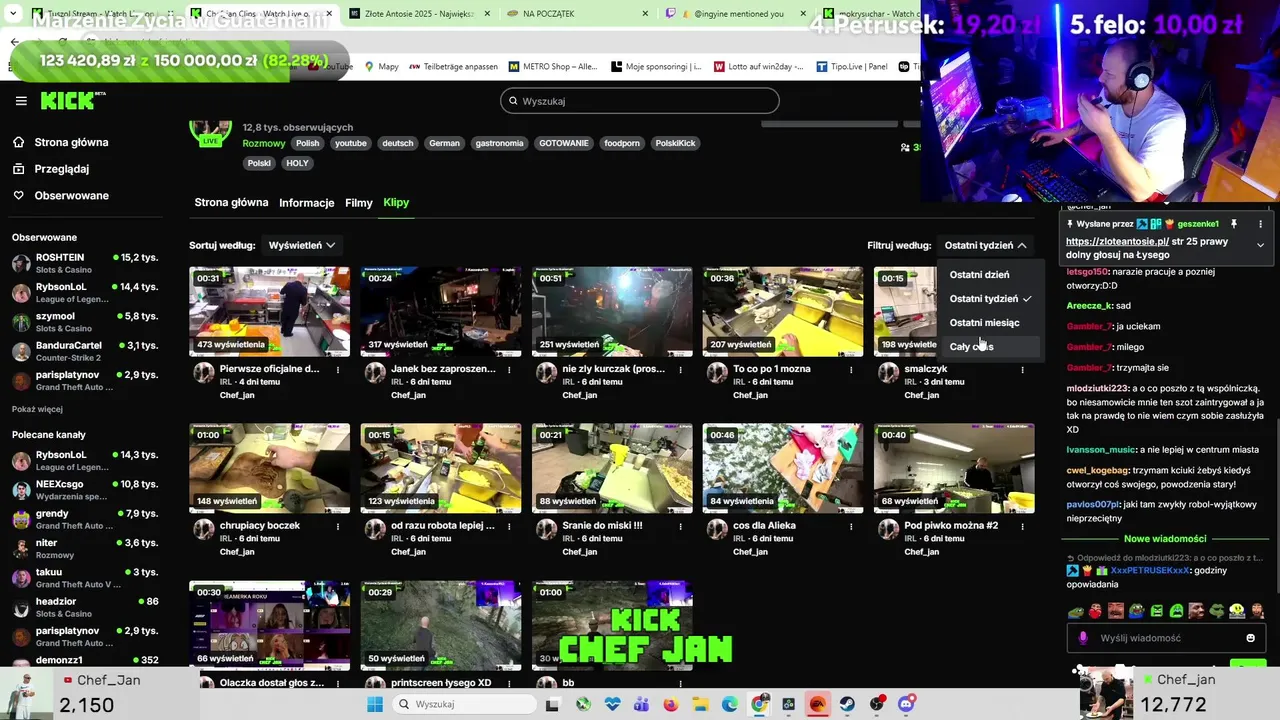The image size is (1280, 720).
Task: Open the Wyświetleń sort dropdown
Action: coord(301,245)
